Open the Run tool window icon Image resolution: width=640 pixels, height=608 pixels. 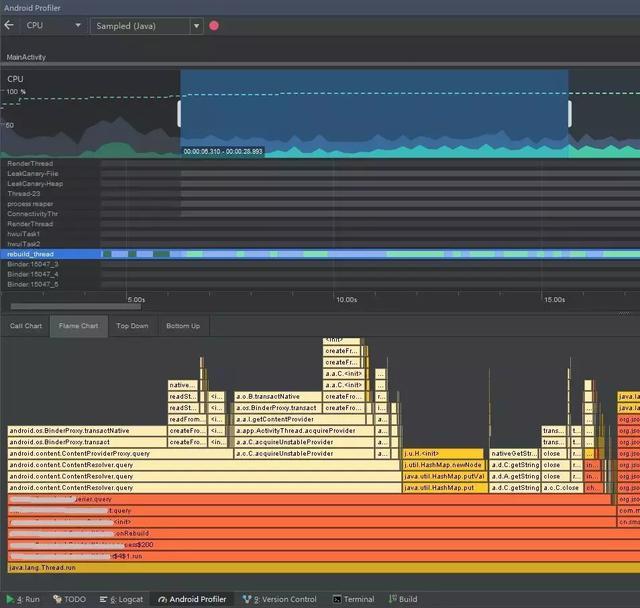10,599
